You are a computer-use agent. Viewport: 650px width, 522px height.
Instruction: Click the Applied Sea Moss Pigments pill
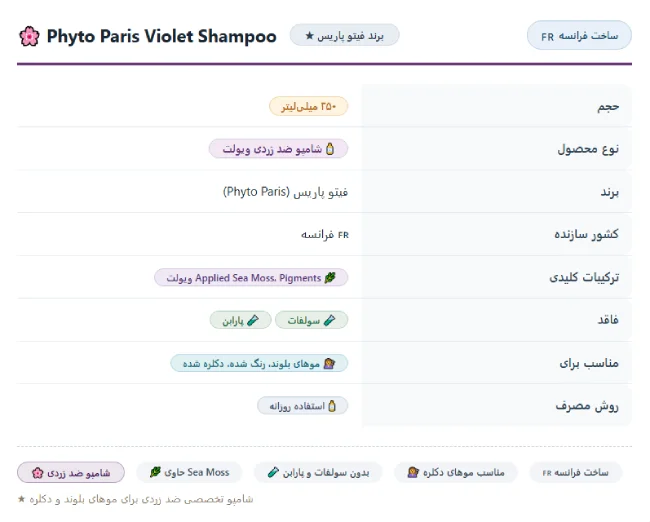(x=251, y=278)
